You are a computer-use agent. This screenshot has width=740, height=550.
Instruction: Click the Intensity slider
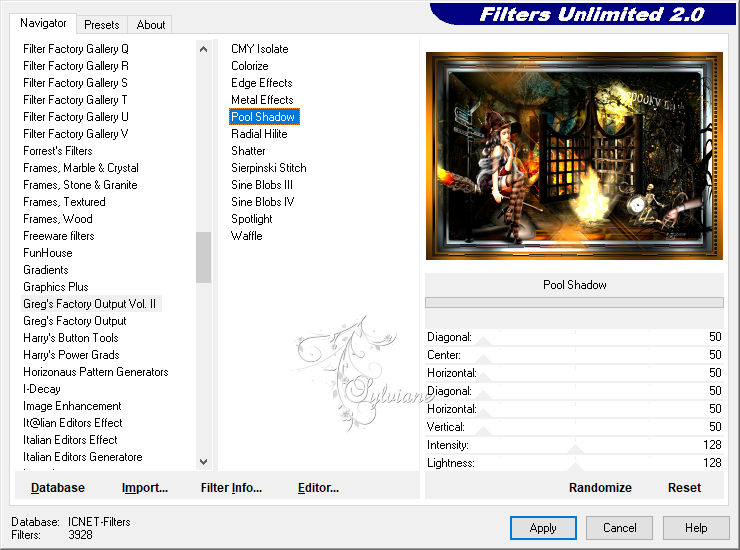click(574, 445)
